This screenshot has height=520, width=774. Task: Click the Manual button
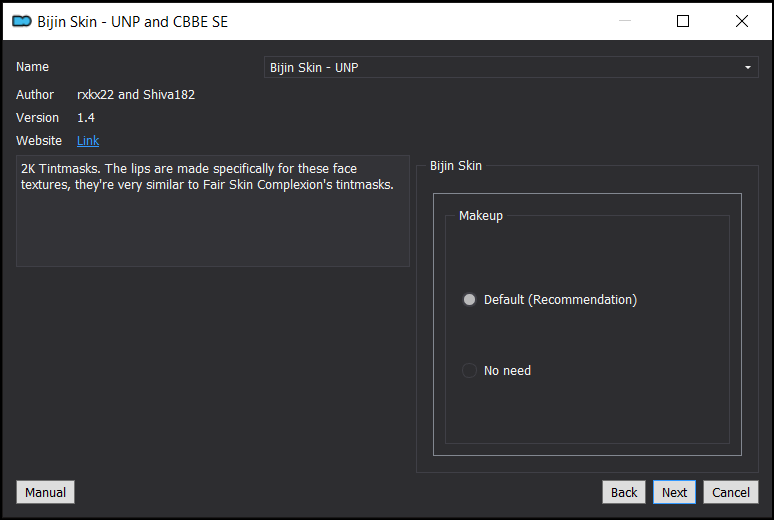45,492
